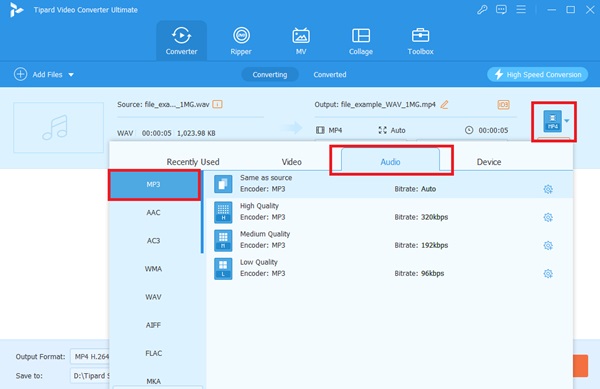Click the orange convert button
The image size is (600, 389).
pyautogui.click(x=580, y=366)
